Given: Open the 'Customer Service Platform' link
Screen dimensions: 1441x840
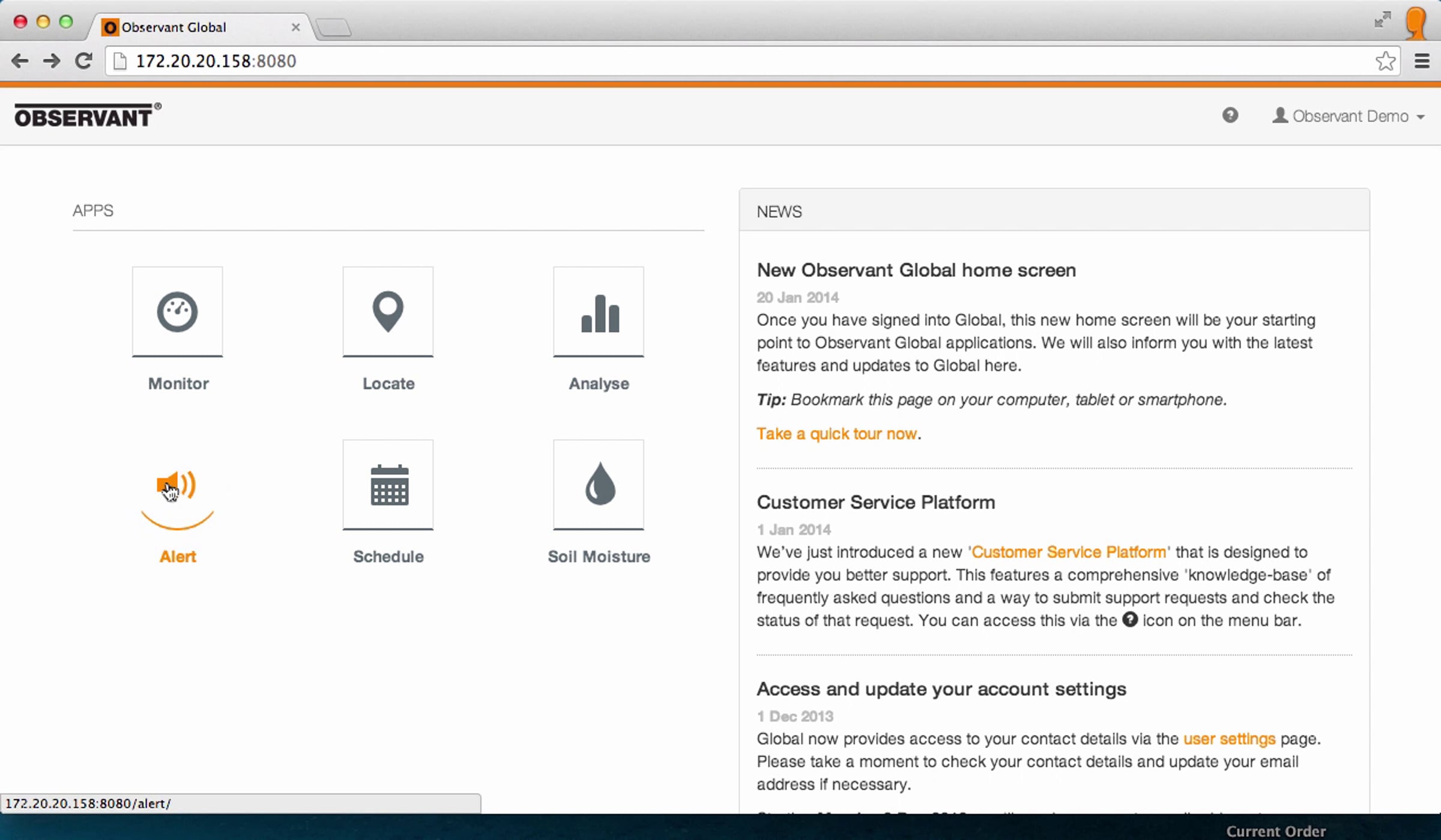Looking at the screenshot, I should [x=1069, y=552].
